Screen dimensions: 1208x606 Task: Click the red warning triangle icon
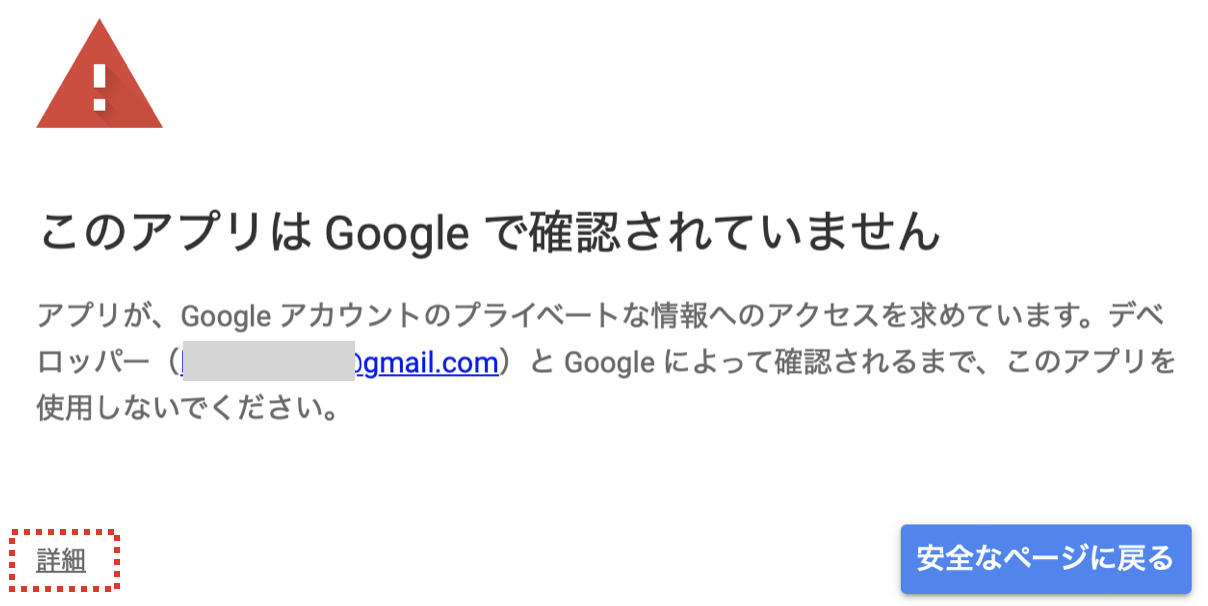99,78
